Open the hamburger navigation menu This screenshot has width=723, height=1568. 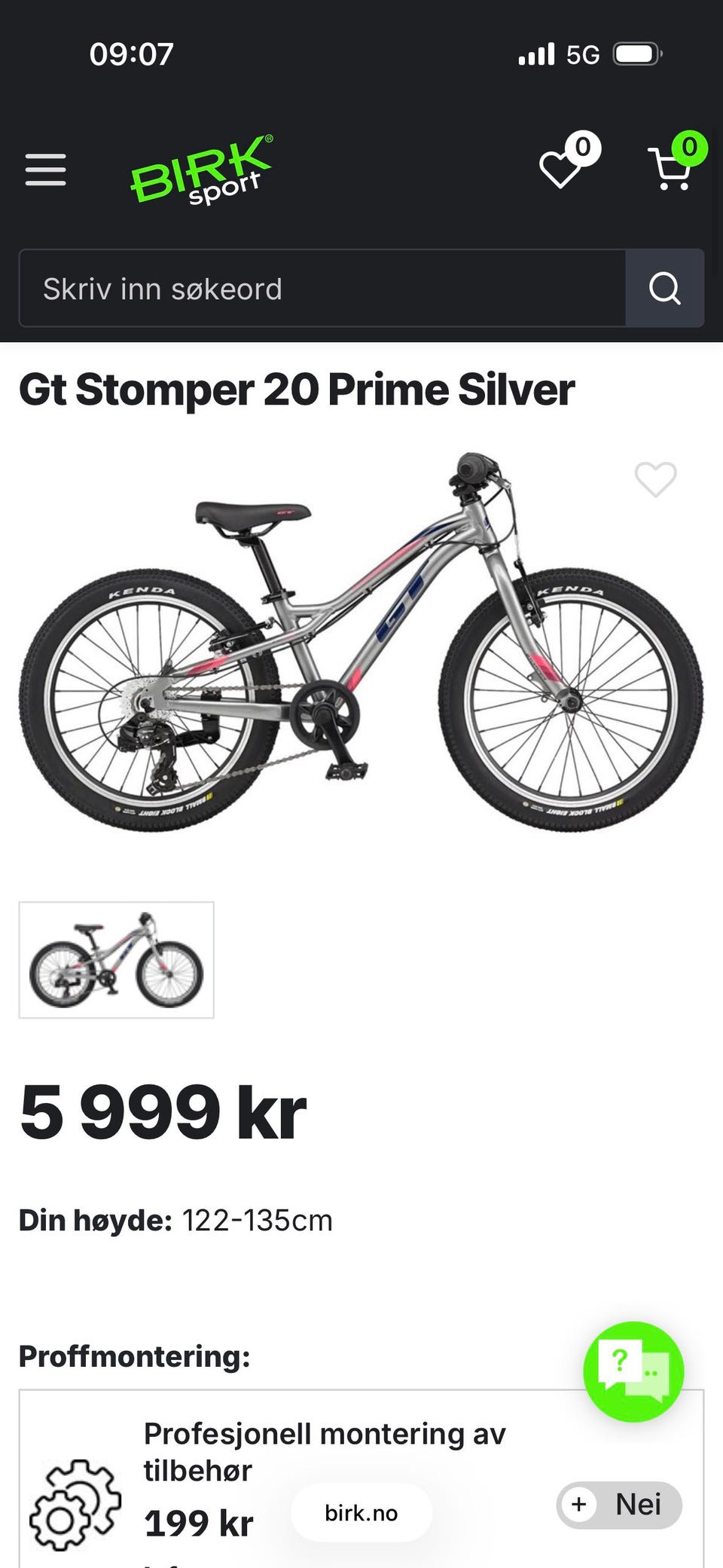click(x=45, y=169)
